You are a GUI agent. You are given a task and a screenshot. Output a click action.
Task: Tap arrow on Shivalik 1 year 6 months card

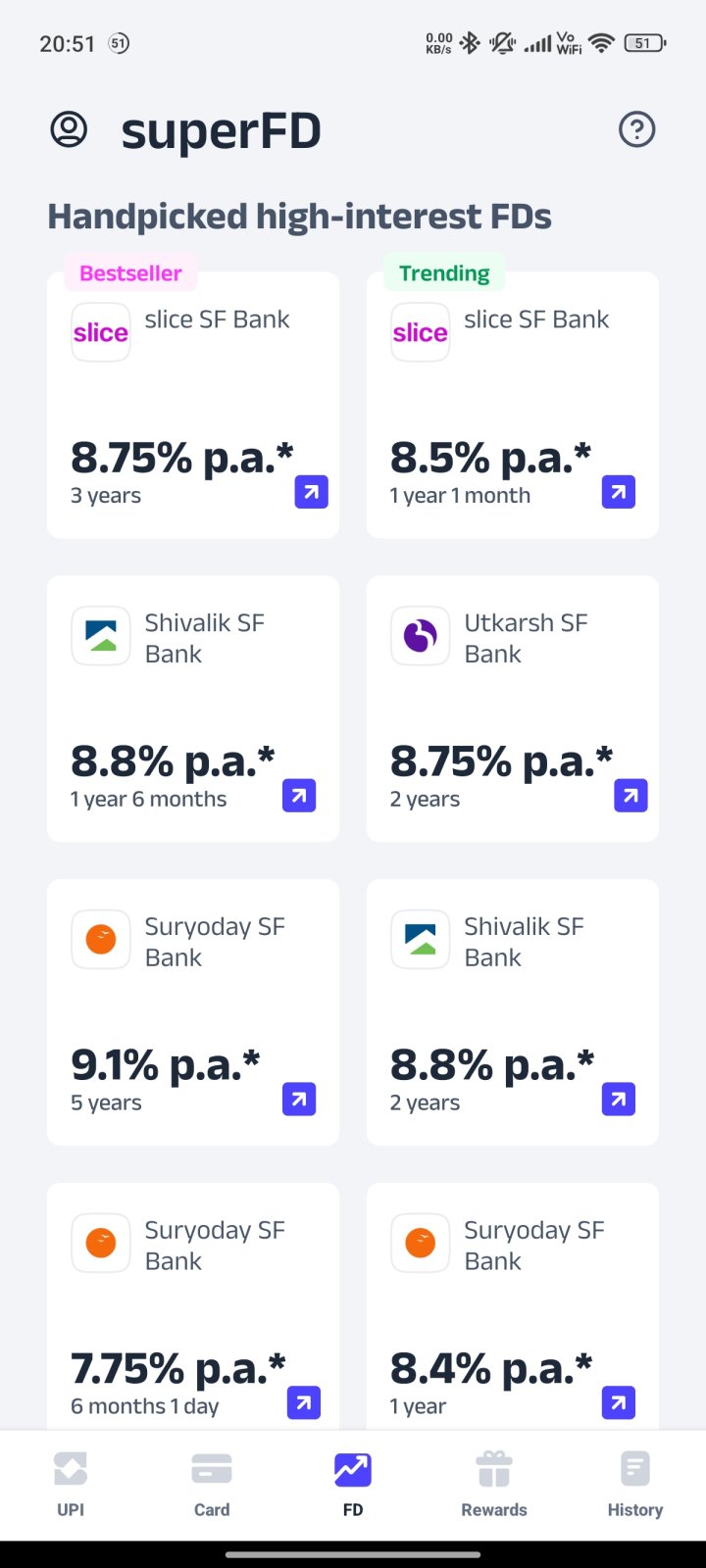[298, 796]
